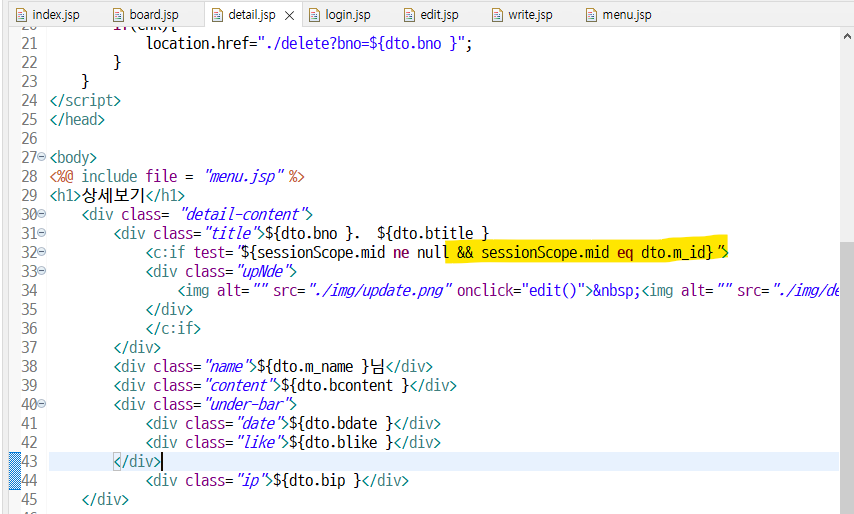Click the "menu.jsp" include file string

[245, 177]
